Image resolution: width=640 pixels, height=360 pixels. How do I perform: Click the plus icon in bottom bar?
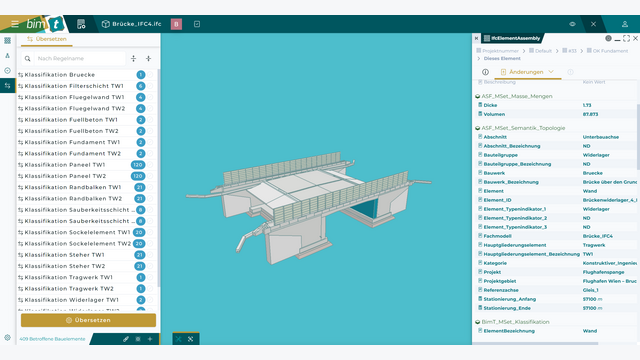coord(150,339)
